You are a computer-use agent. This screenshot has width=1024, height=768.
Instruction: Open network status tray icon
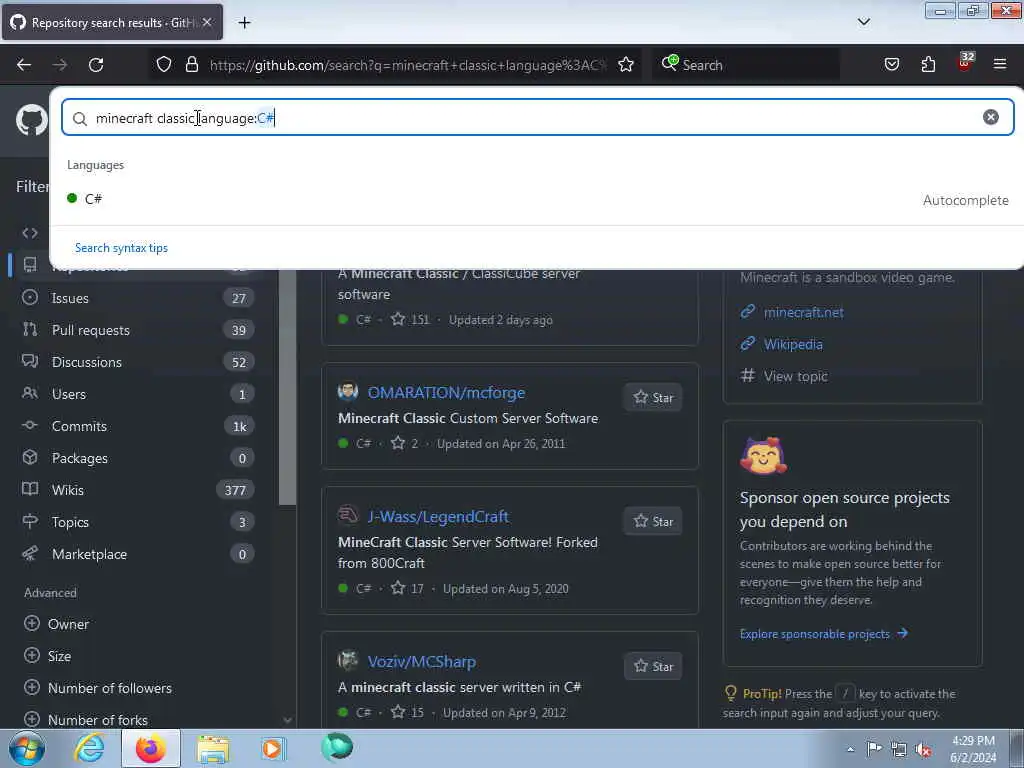click(x=899, y=749)
